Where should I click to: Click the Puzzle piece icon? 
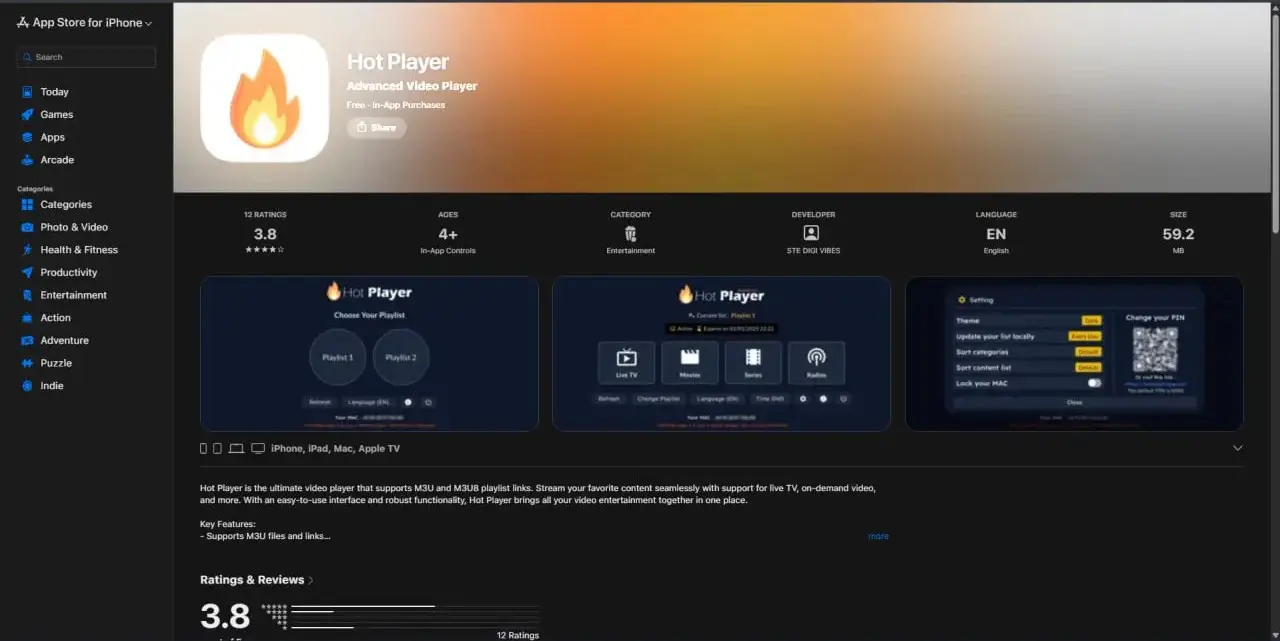tap(27, 363)
